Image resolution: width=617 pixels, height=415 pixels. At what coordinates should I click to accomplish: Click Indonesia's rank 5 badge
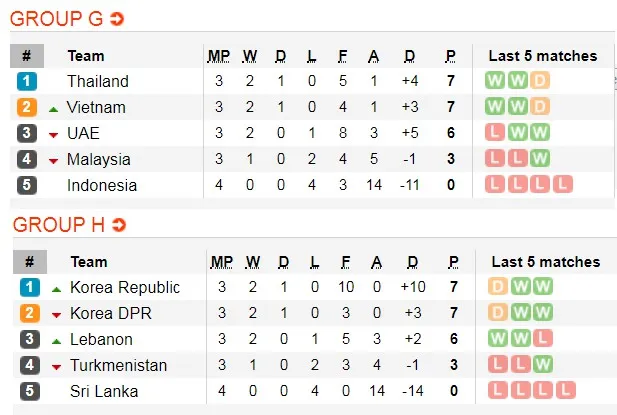pos(27,185)
